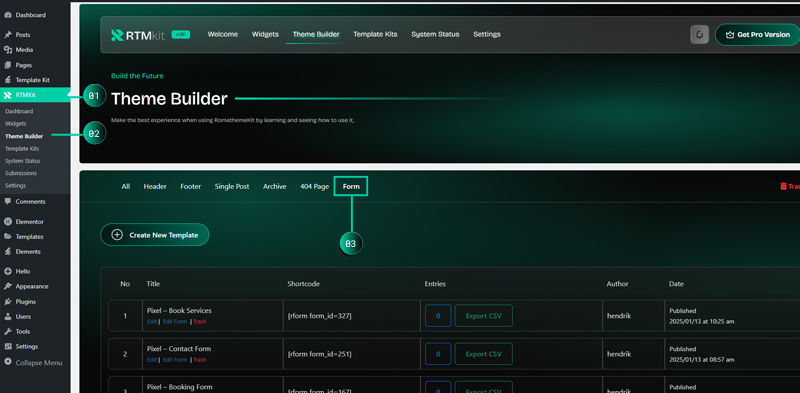Image resolution: width=800 pixels, height=393 pixels.
Task: Click the Template Kit icon in sidebar
Action: point(8,80)
